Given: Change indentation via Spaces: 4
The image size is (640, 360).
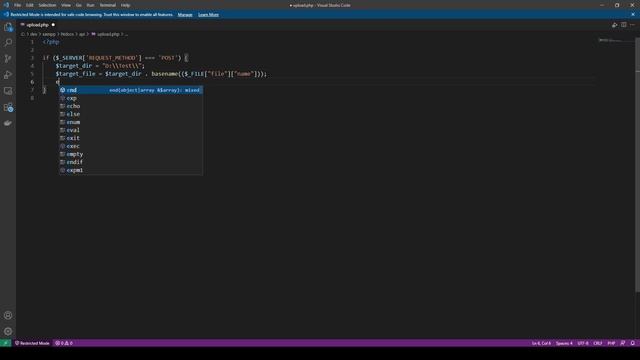Looking at the screenshot, I should pyautogui.click(x=564, y=343).
